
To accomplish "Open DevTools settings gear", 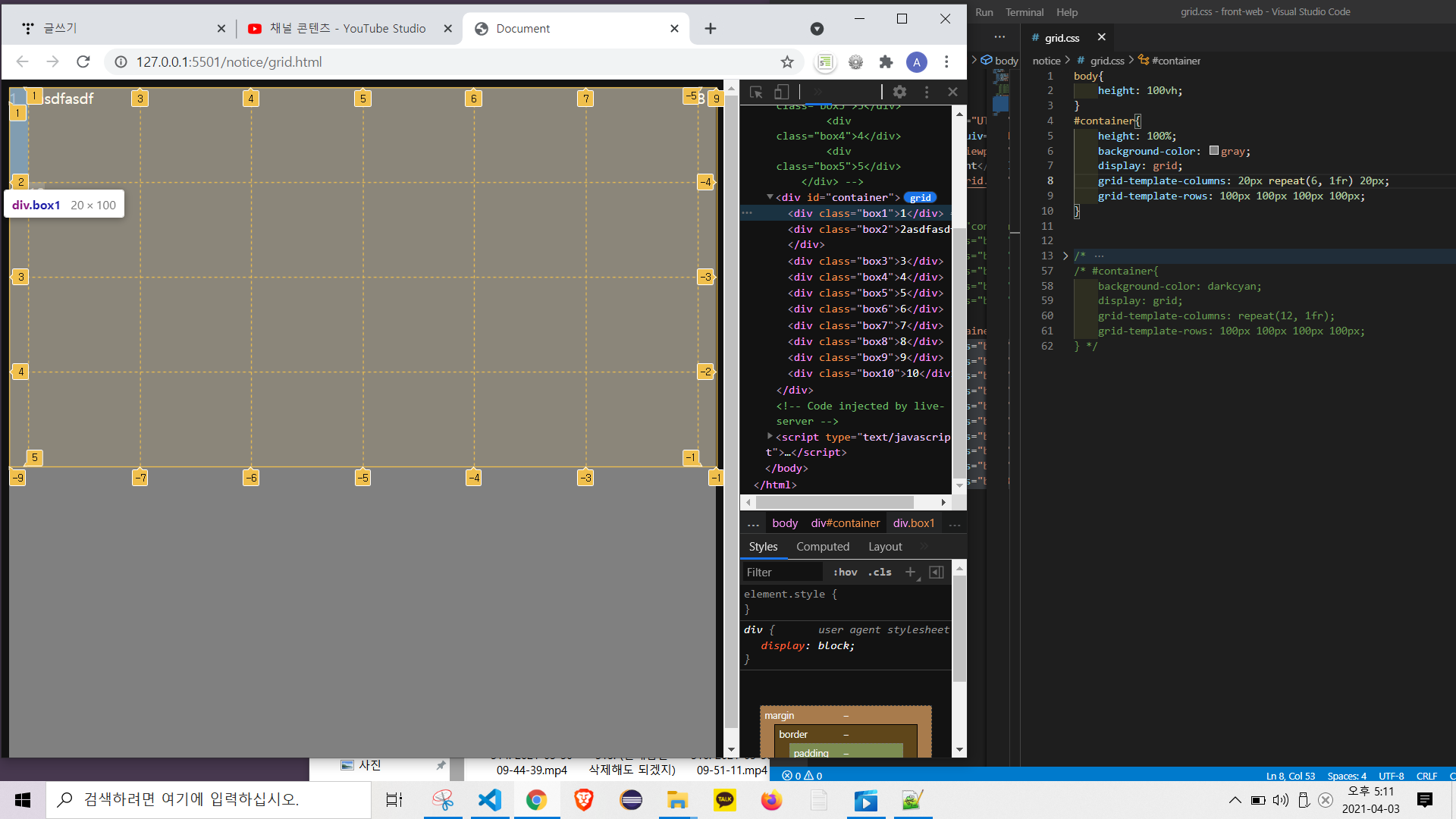I will coord(899,92).
